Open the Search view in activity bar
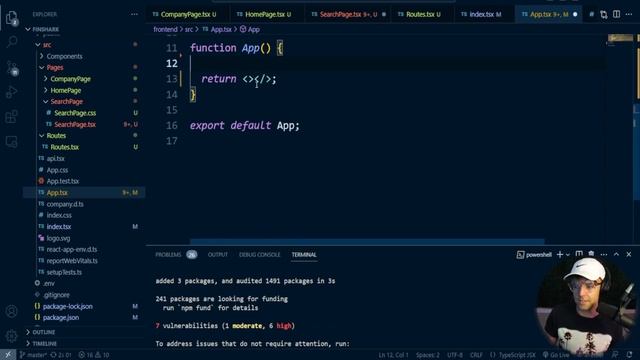640x360 pixels. tap(11, 41)
